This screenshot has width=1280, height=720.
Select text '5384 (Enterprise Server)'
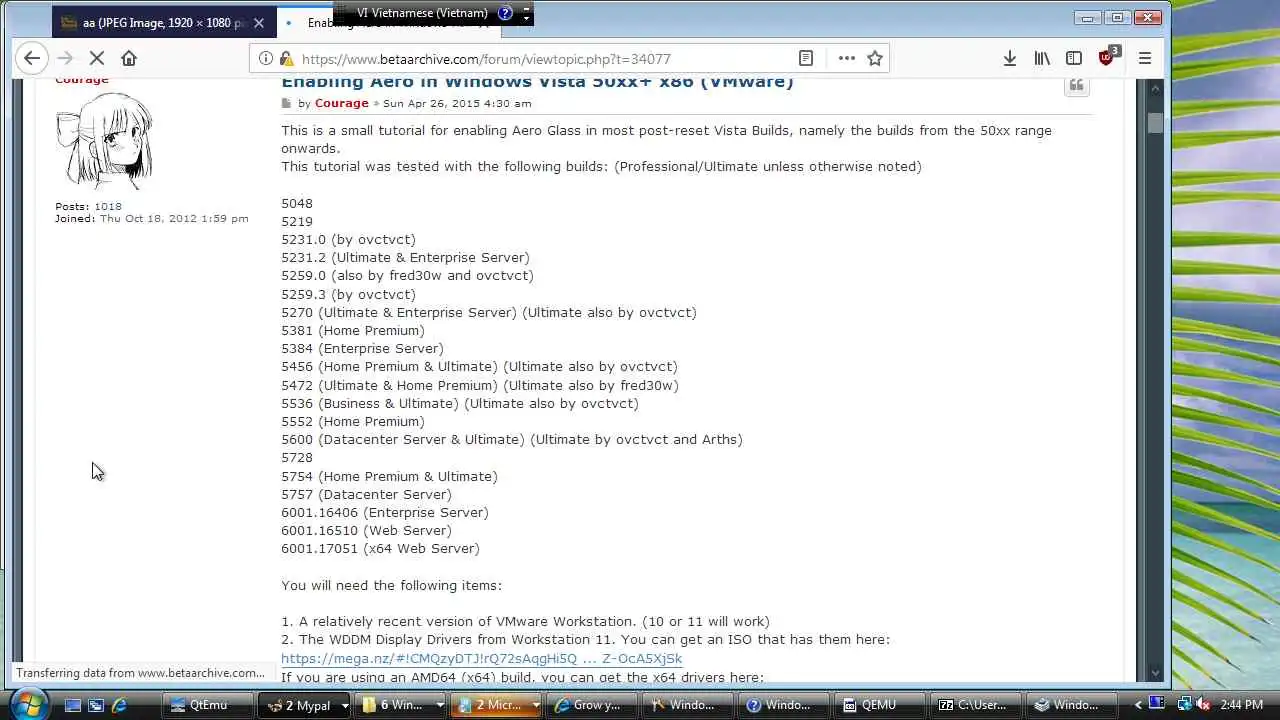tap(362, 348)
